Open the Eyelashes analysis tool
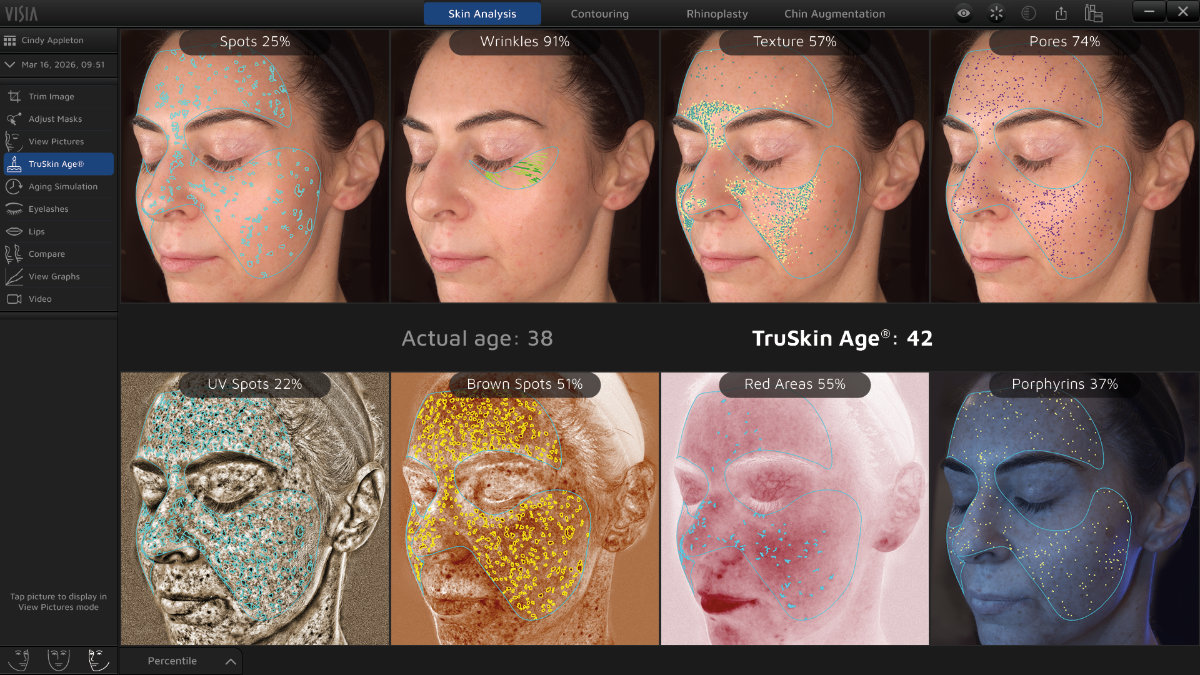 click(x=57, y=209)
